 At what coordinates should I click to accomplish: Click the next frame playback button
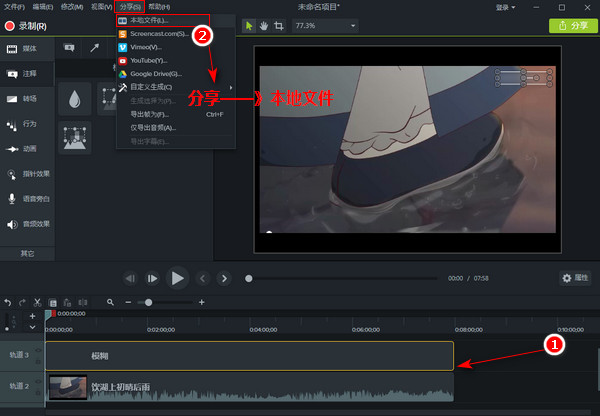(152, 278)
